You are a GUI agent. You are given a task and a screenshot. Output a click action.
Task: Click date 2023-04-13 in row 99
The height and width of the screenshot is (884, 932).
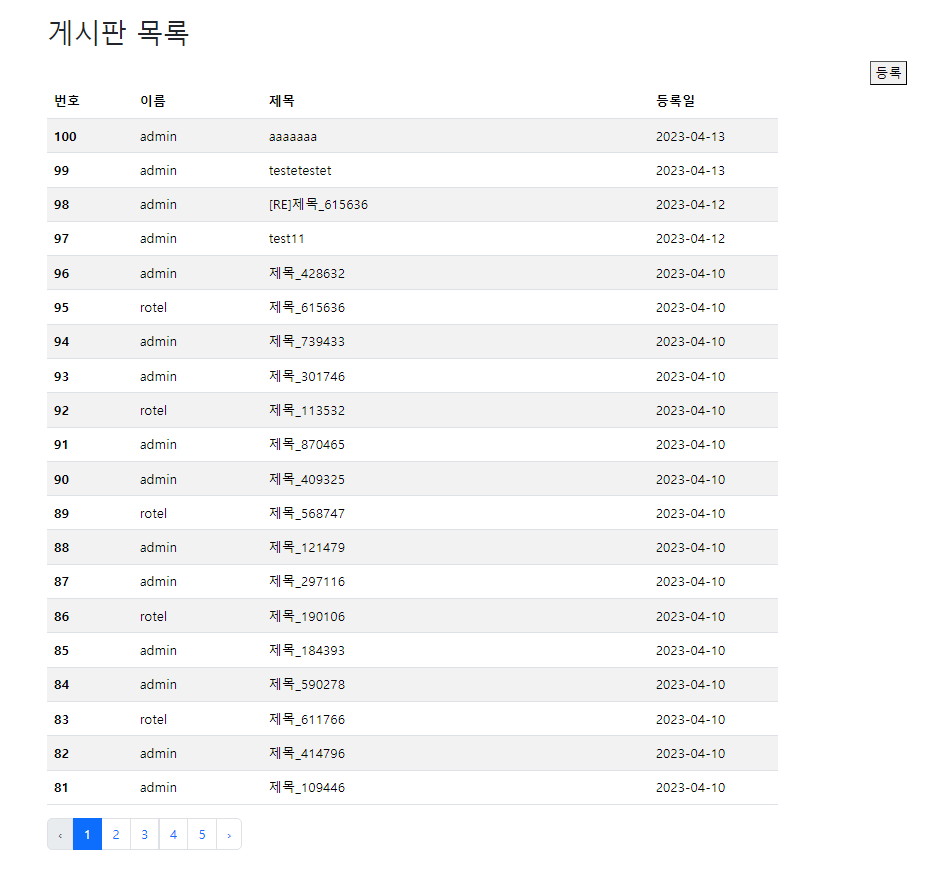pos(690,171)
